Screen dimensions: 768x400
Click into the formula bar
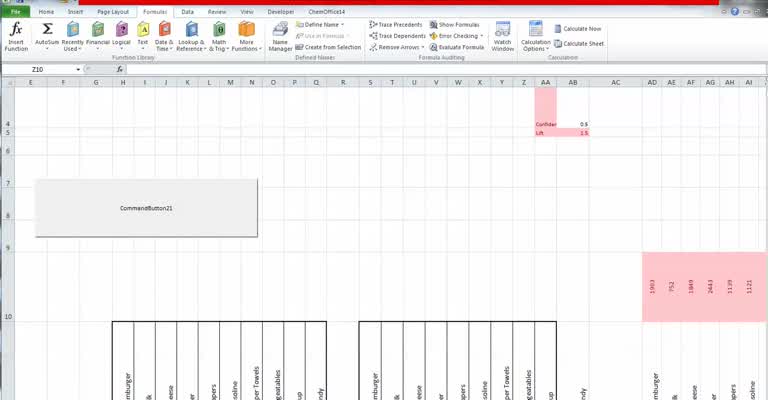(446, 70)
